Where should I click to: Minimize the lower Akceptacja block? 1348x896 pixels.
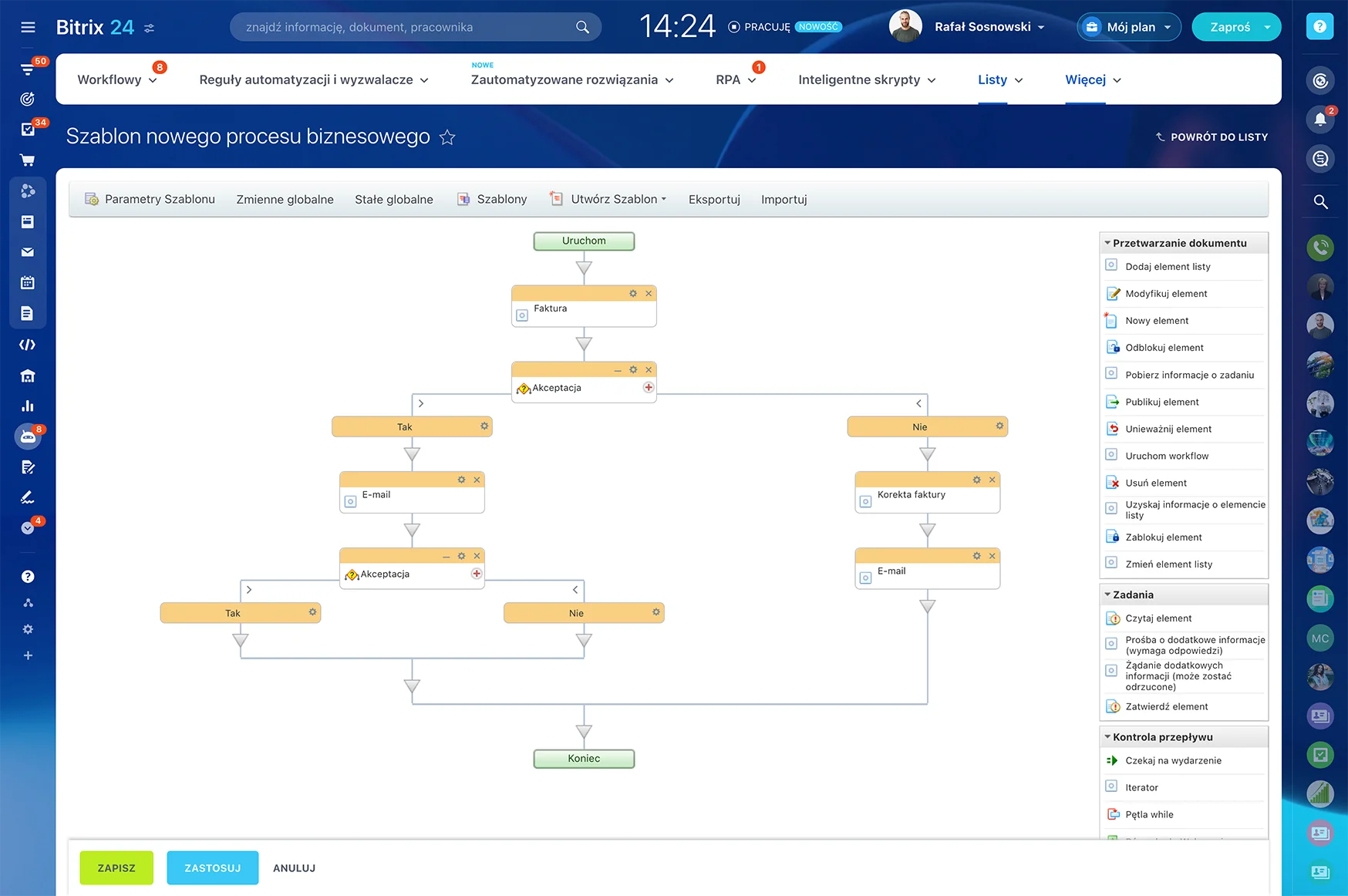446,556
